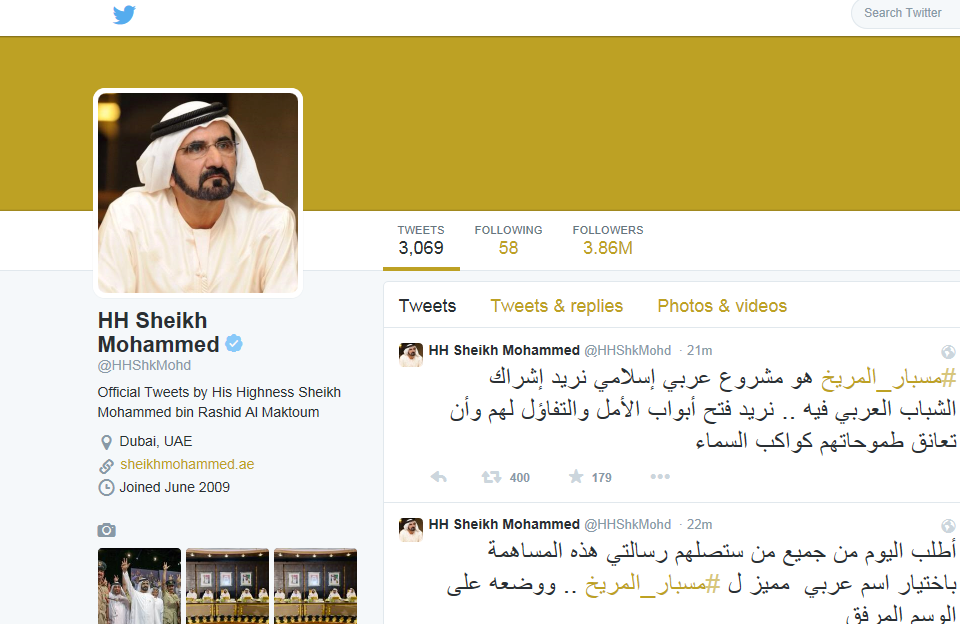Open the first photo thumbnail with waving man
The width and height of the screenshot is (960, 624).
(x=140, y=586)
